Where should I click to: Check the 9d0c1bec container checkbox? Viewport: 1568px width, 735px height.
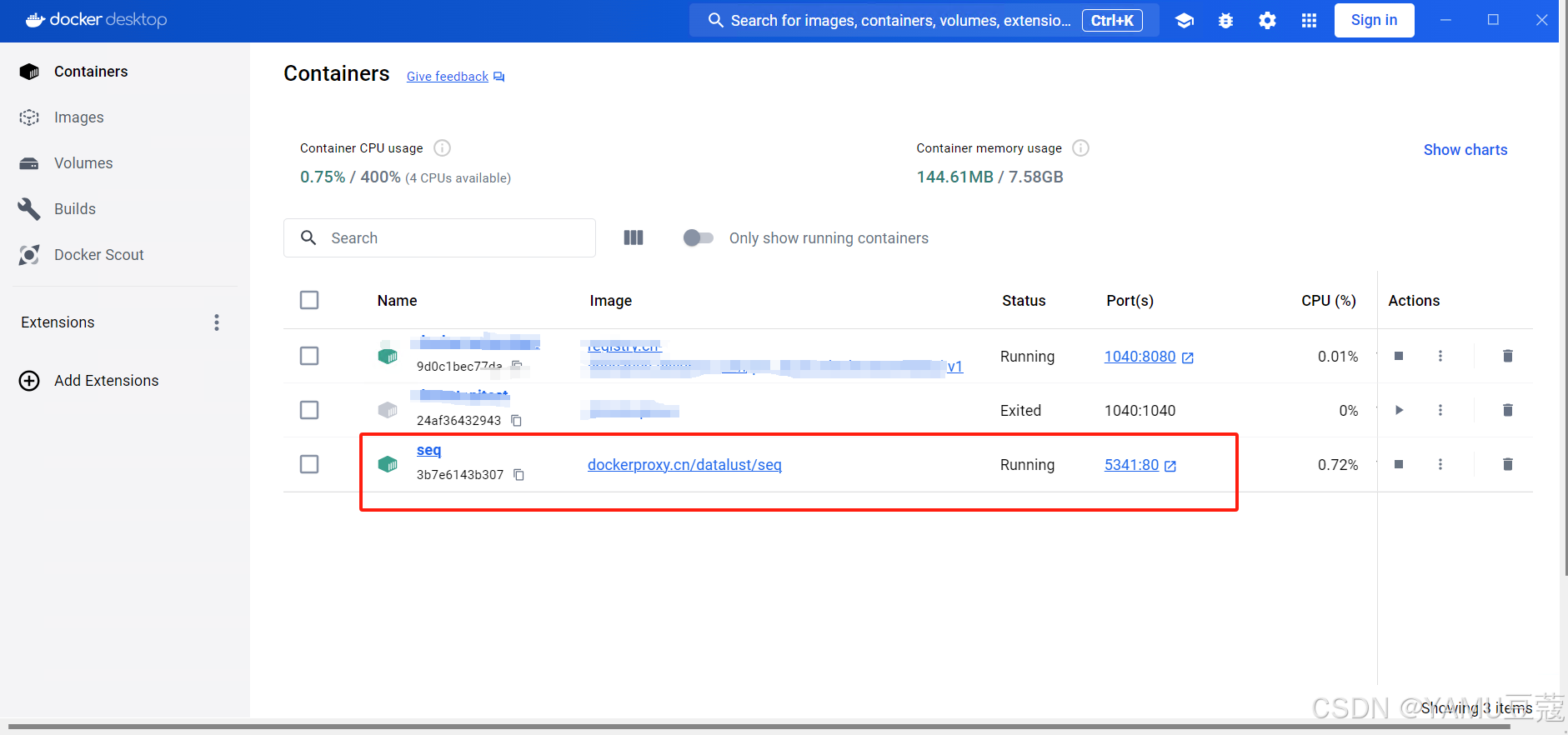[309, 356]
